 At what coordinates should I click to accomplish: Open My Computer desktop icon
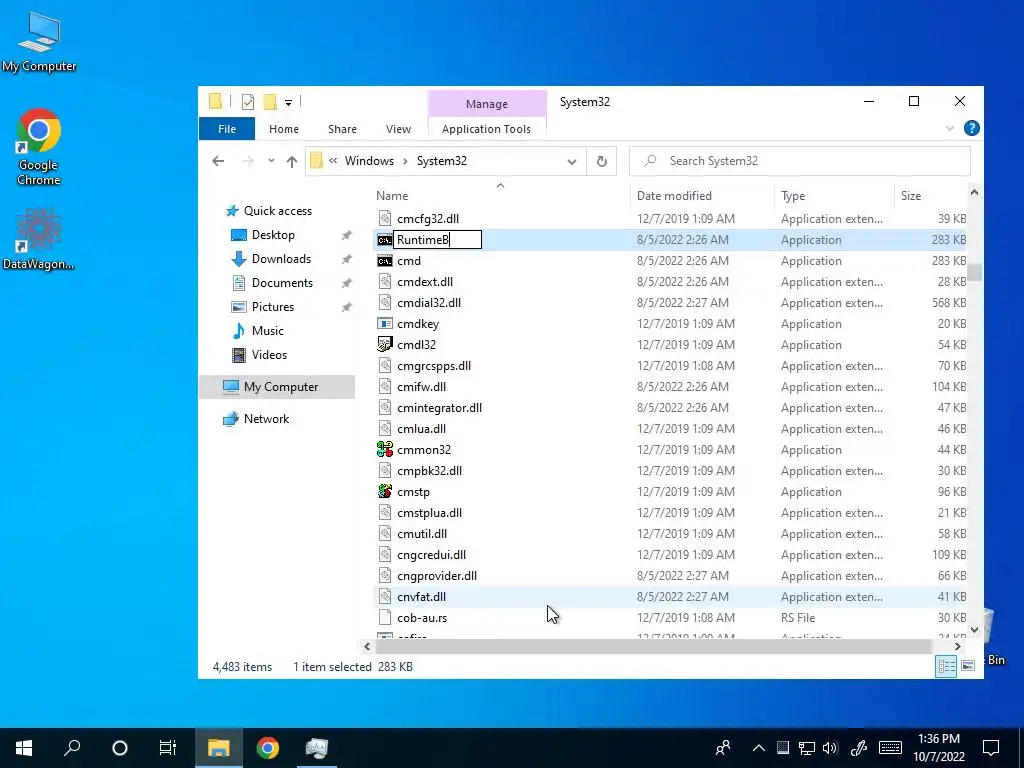[x=39, y=42]
